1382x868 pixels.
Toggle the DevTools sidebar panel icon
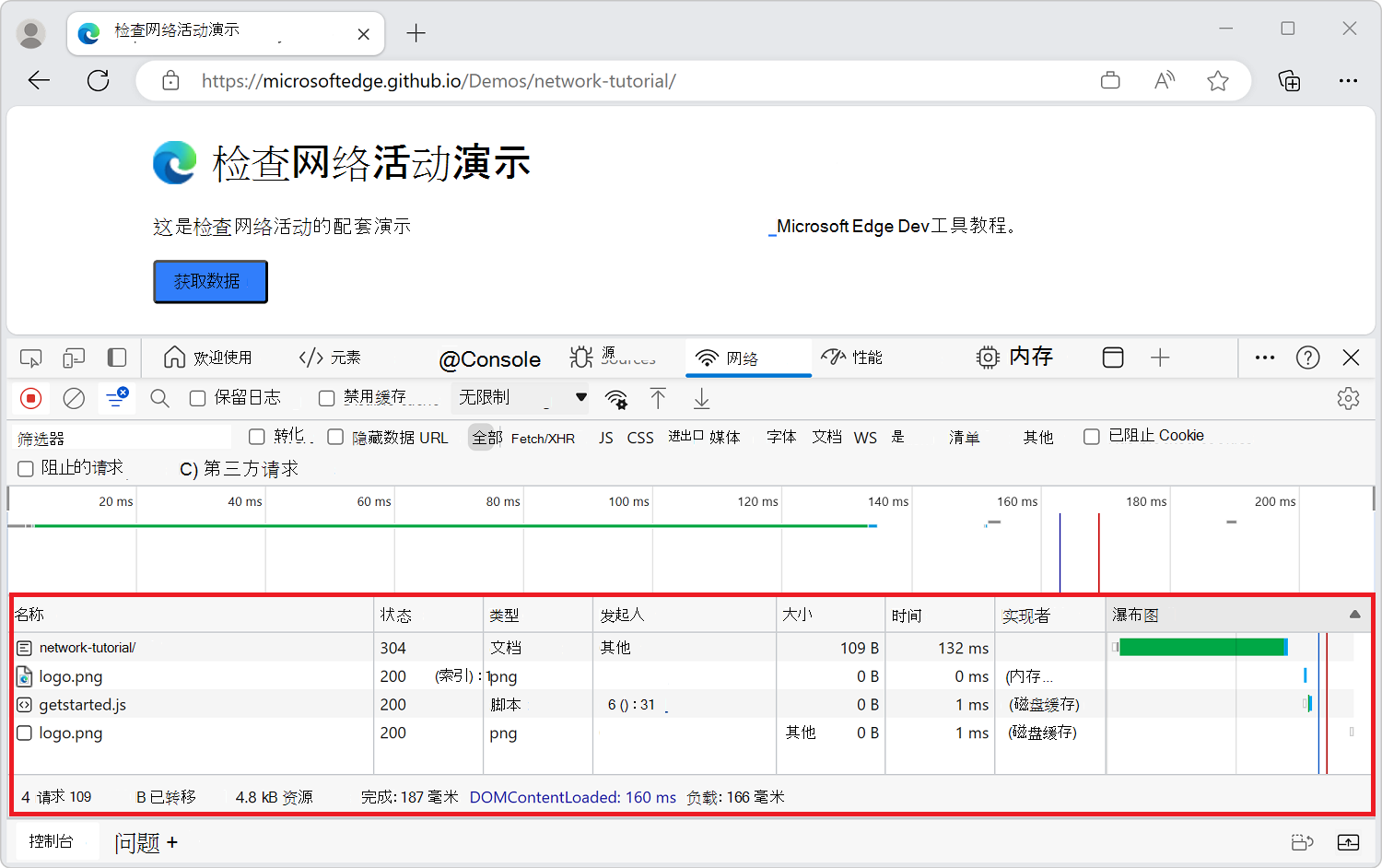point(117,358)
